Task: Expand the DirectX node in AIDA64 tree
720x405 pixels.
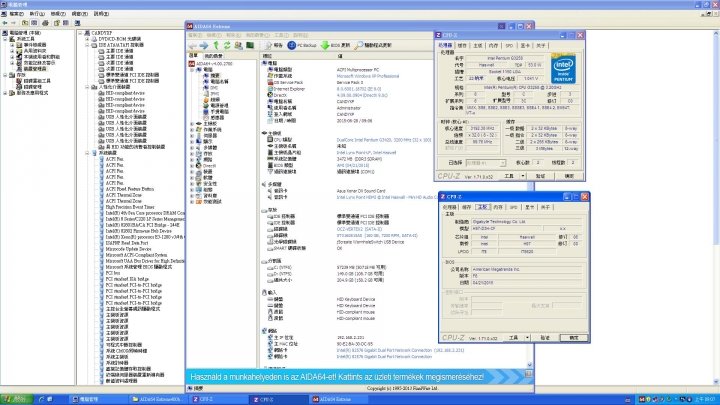Action: click(192, 166)
